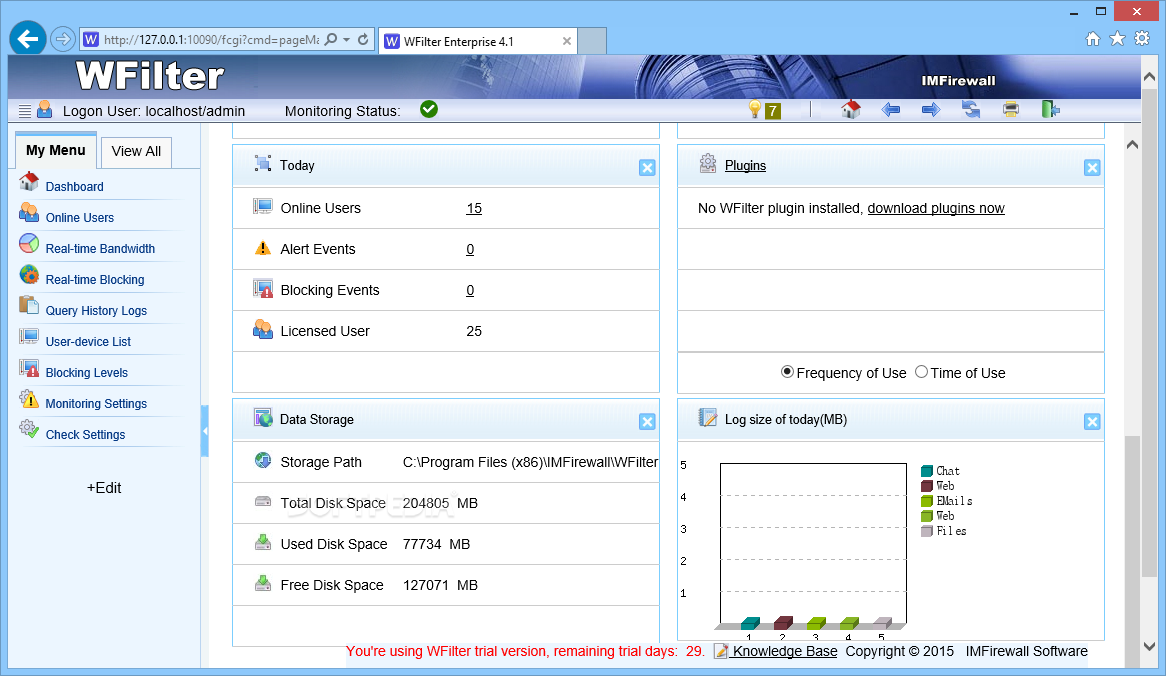The image size is (1166, 676).
Task: Switch to the View All tab
Action: [x=136, y=151]
